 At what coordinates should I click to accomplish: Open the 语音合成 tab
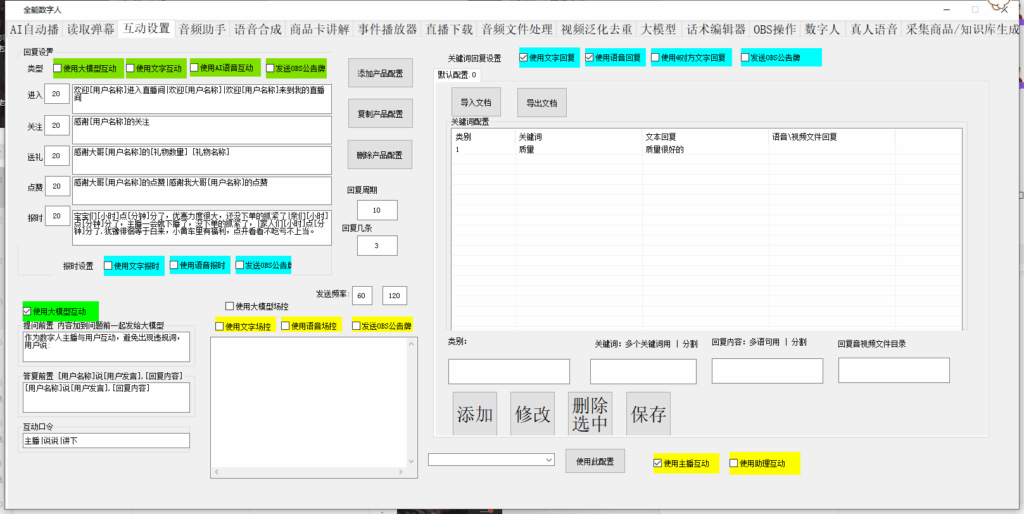[258, 29]
